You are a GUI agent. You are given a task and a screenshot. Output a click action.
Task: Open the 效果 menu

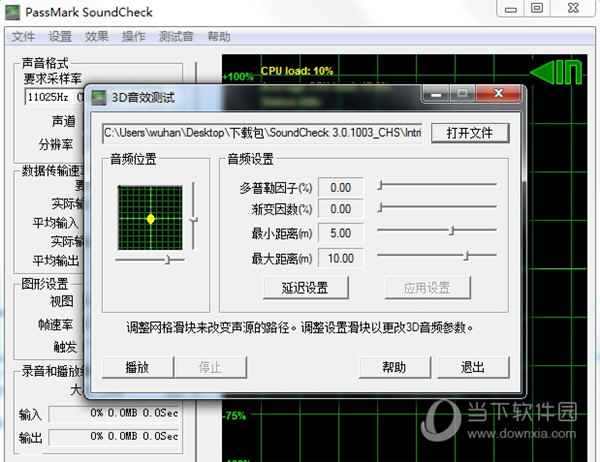tap(96, 37)
